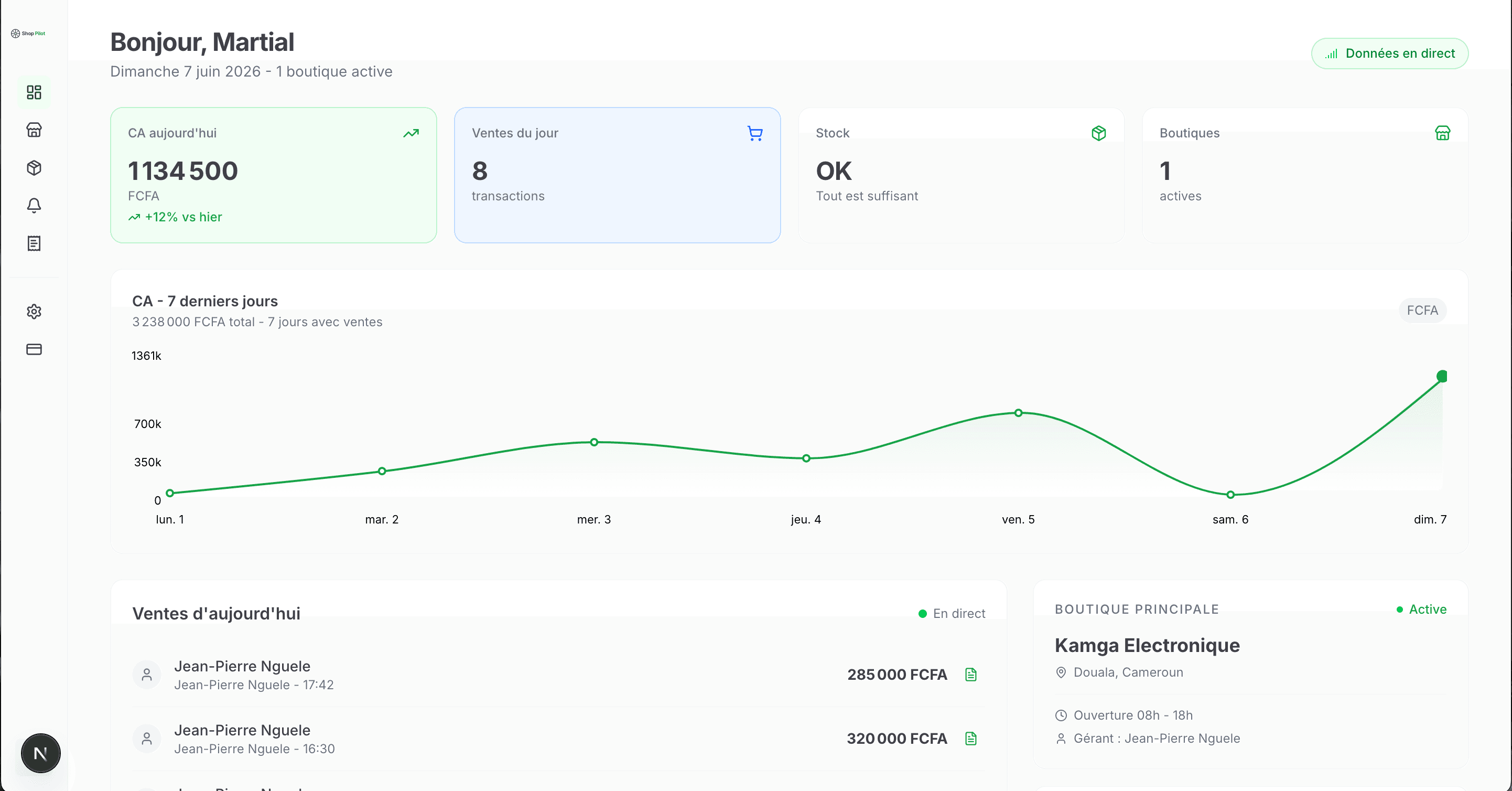The height and width of the screenshot is (791, 1512).
Task: Click the Tout est suffisant text
Action: pos(867,196)
